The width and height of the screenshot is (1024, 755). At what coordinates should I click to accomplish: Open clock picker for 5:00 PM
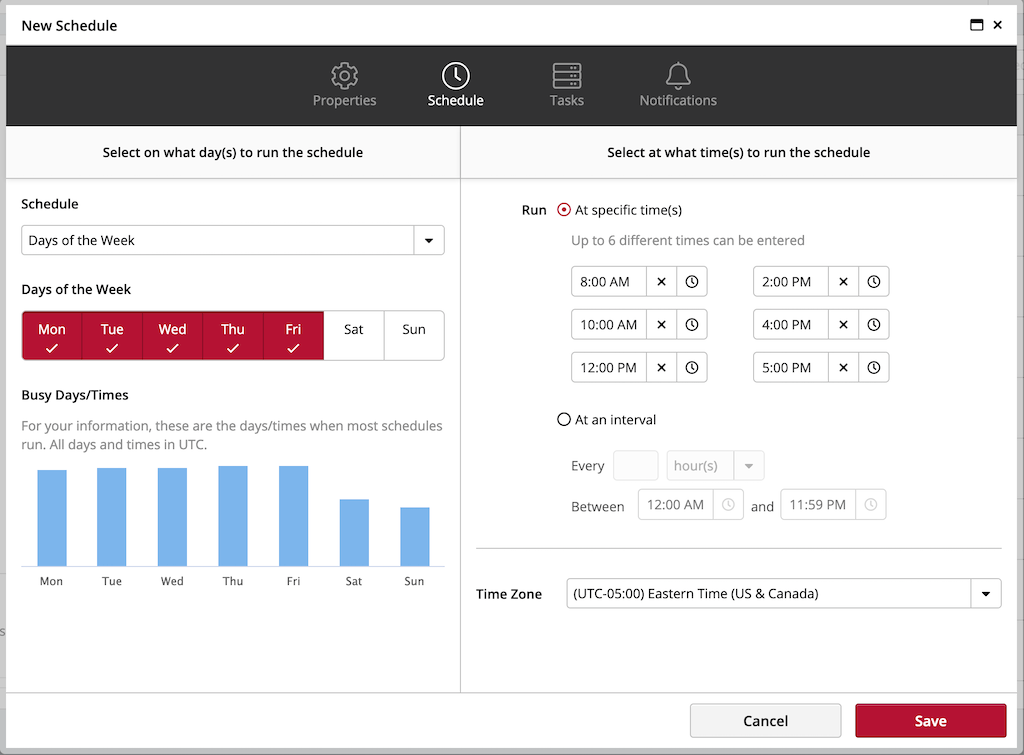[874, 368]
